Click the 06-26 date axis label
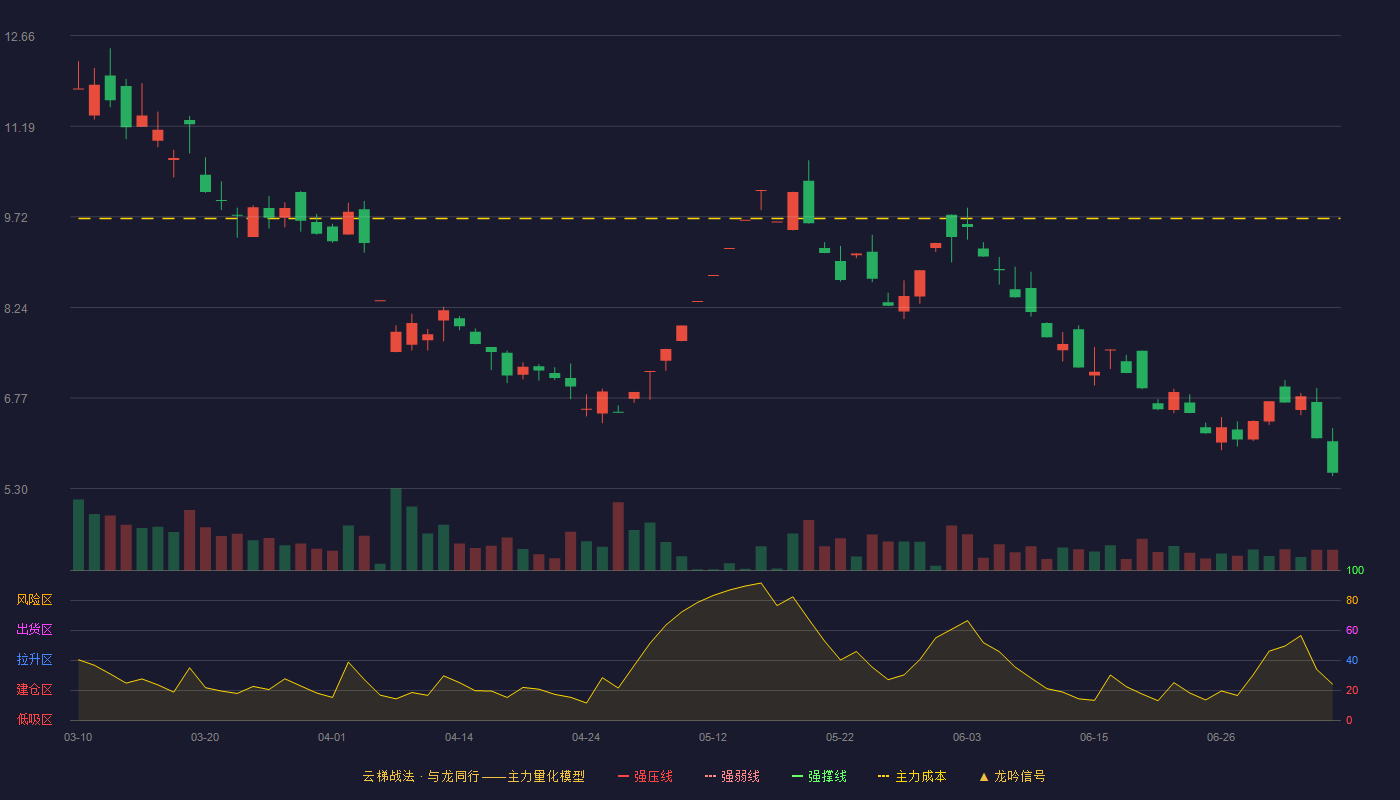This screenshot has width=1400, height=800. [x=1221, y=737]
